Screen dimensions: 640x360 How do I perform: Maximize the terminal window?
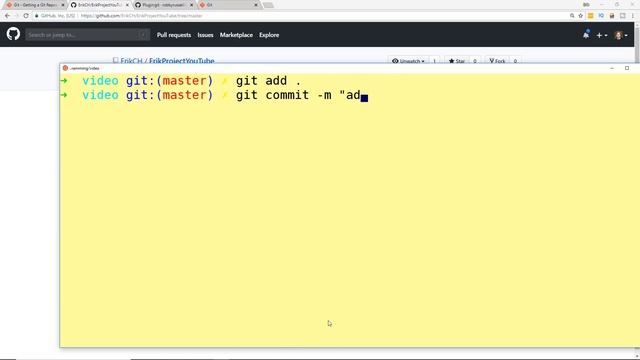pos(627,68)
